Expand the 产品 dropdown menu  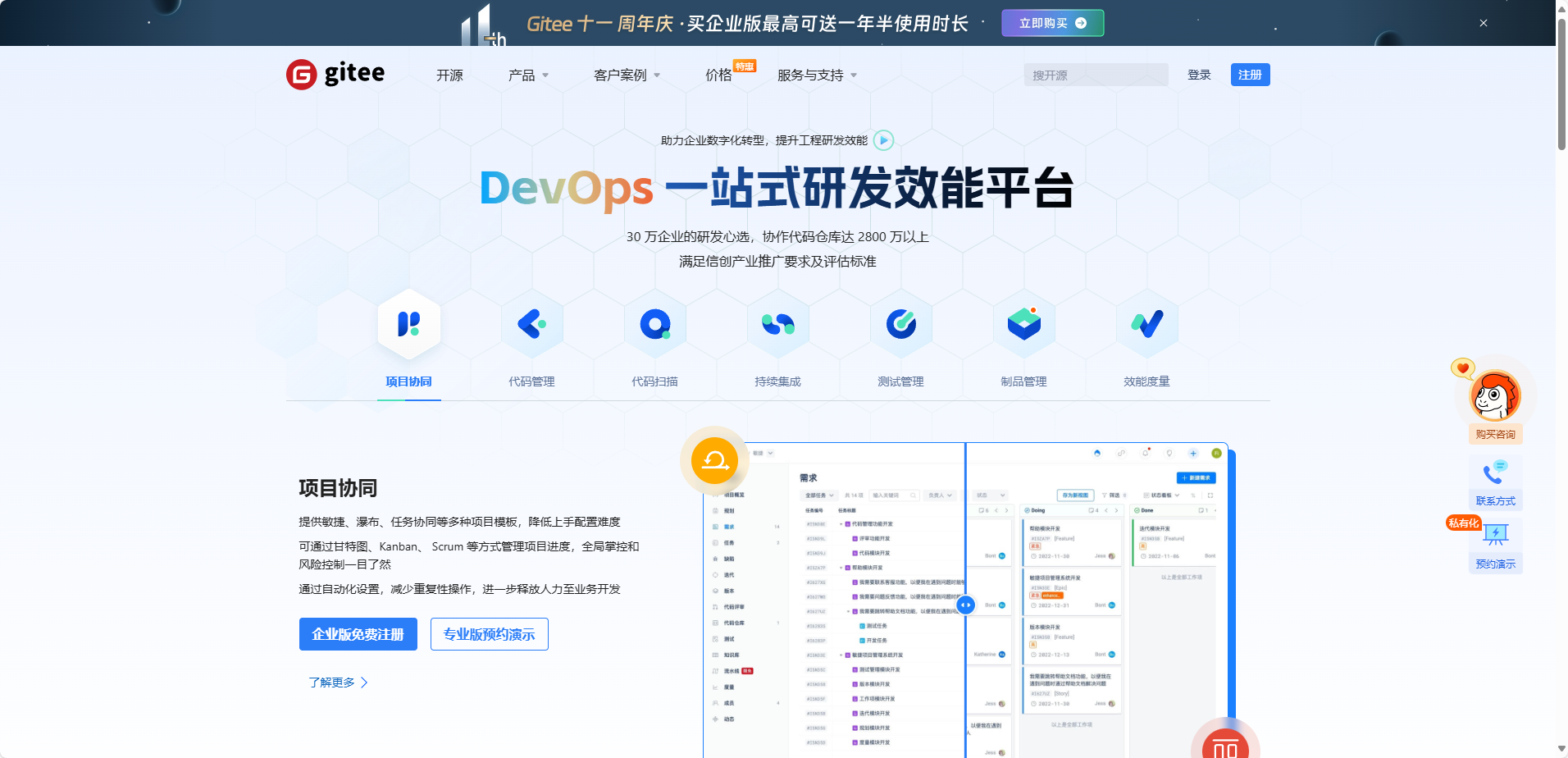[x=528, y=75]
